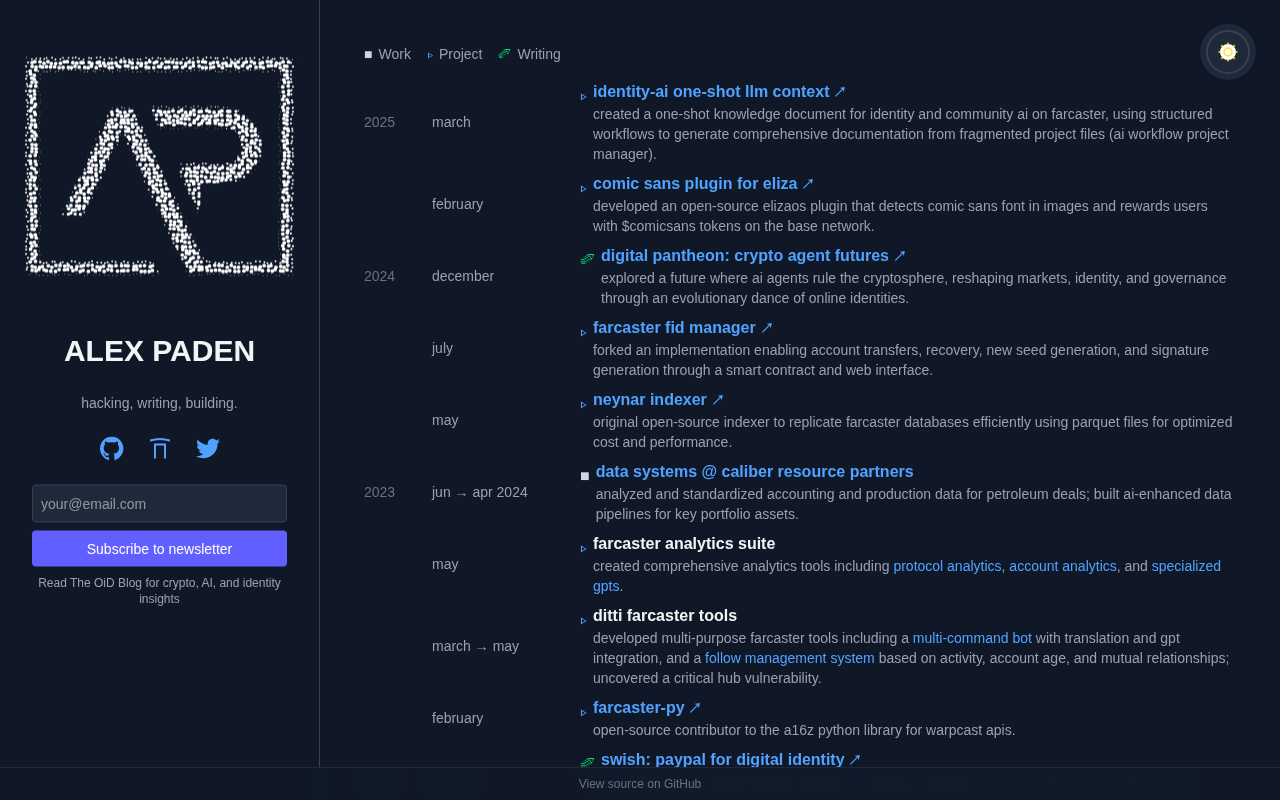Filter timeline by Project
Image resolution: width=1280 pixels, height=800 pixels.
[x=455, y=54]
